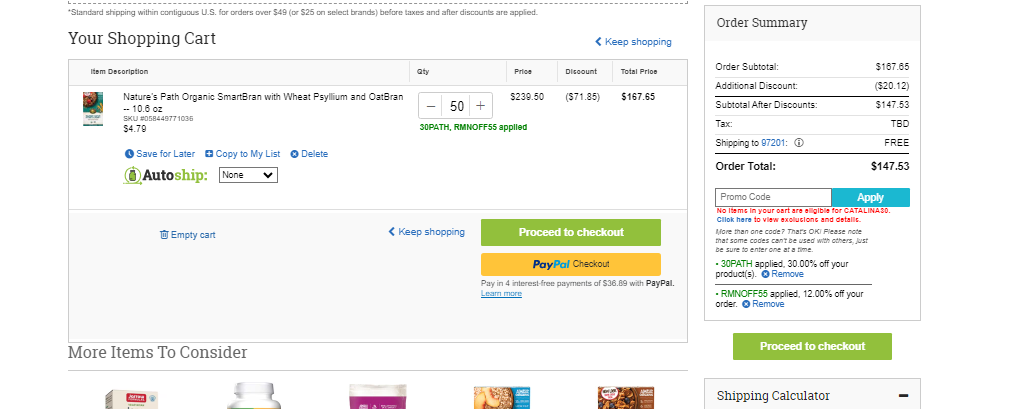
Task: Increase quantity with the plus button
Action: pos(480,106)
